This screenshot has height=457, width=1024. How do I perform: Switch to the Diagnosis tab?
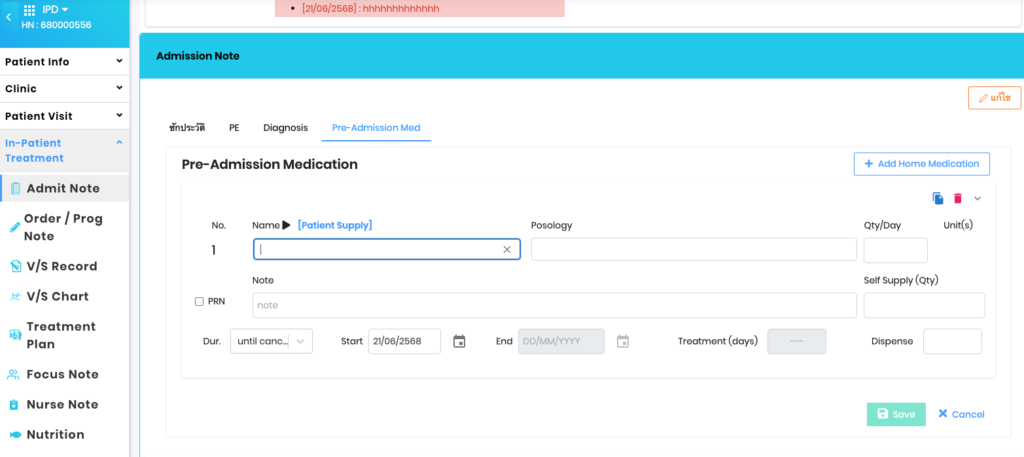pos(285,128)
